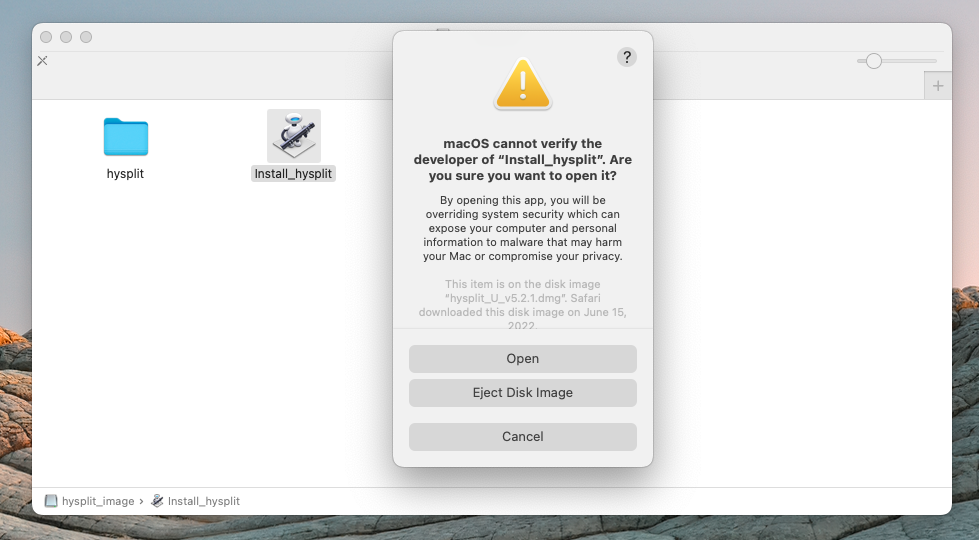Click the help question mark button
The image size is (979, 540).
click(x=627, y=57)
